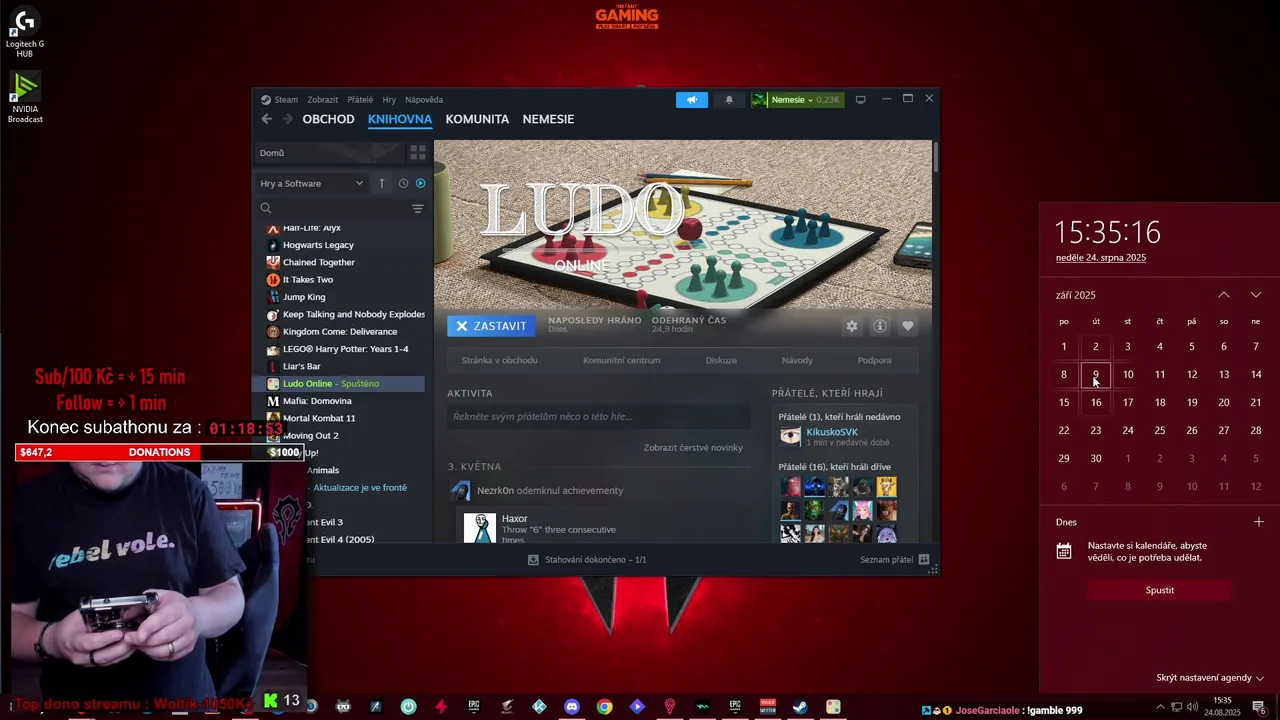Go to next month in calendar

coord(1256,295)
